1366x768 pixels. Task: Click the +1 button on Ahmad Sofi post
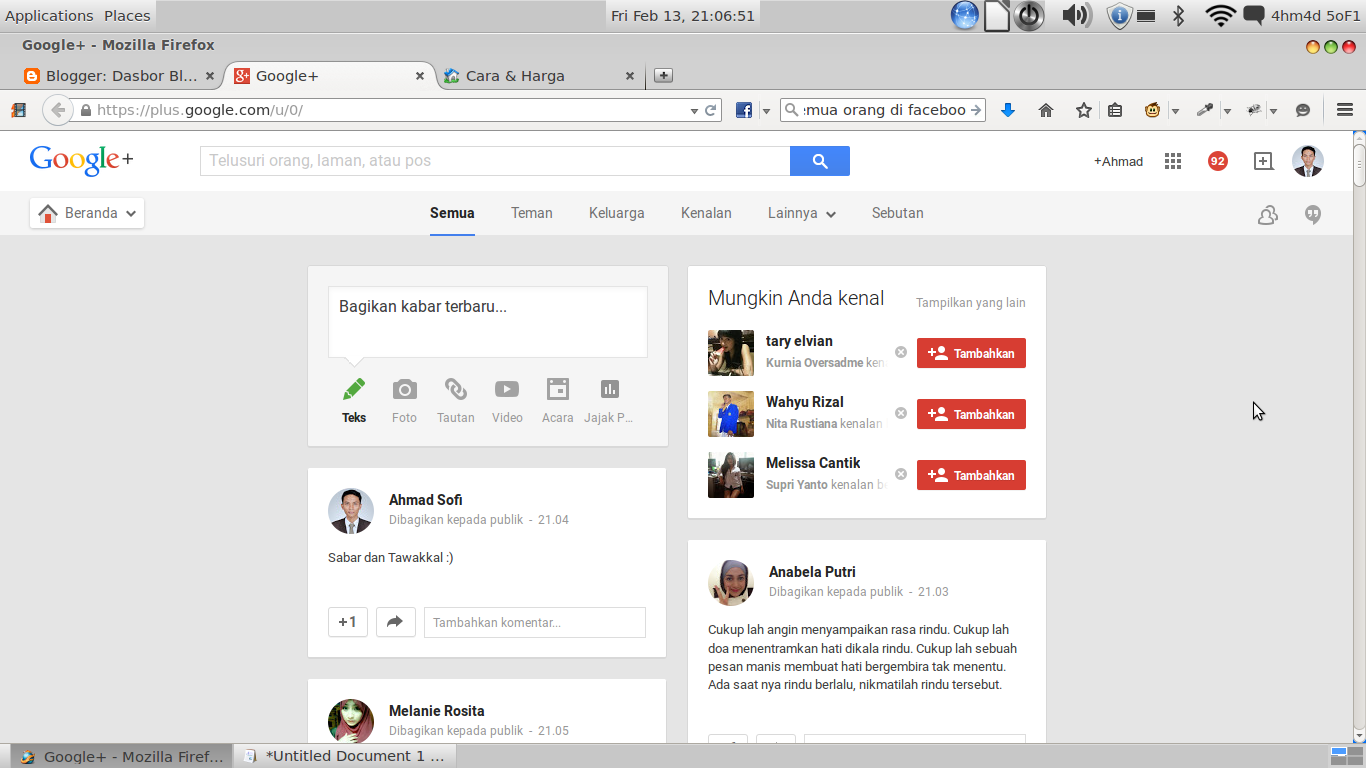(348, 622)
